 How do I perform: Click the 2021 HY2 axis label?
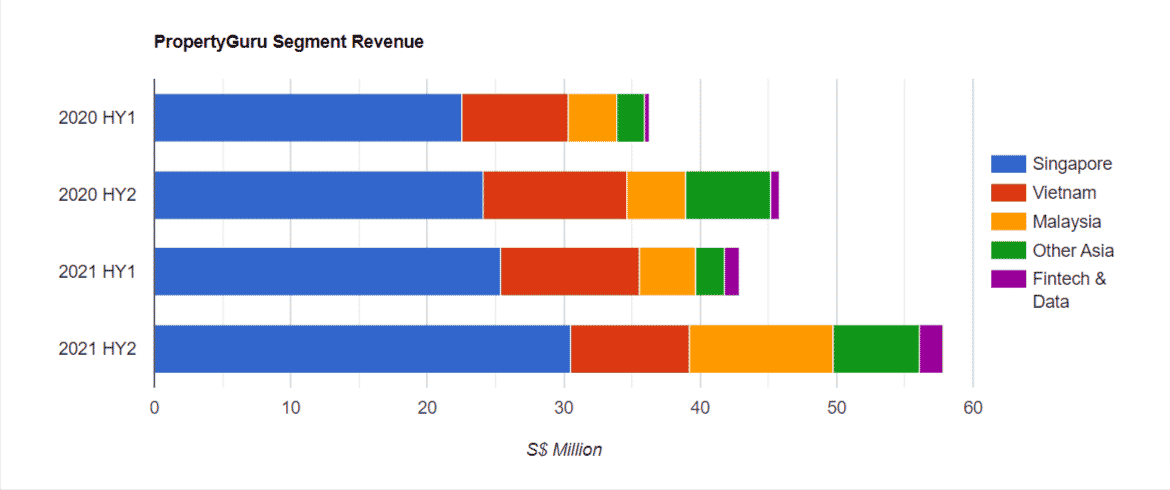coord(97,348)
